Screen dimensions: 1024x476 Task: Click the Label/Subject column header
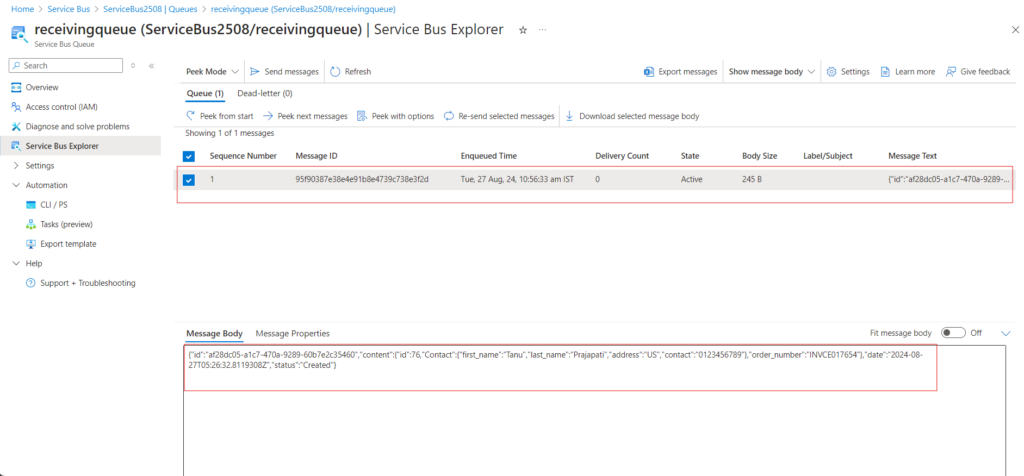pyautogui.click(x=827, y=156)
